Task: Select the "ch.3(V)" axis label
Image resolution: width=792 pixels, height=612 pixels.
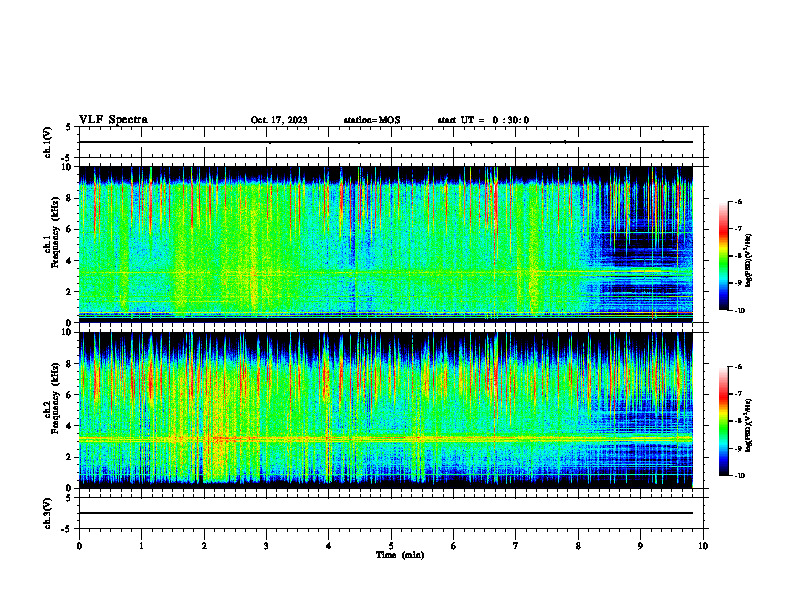Action: coord(48,513)
